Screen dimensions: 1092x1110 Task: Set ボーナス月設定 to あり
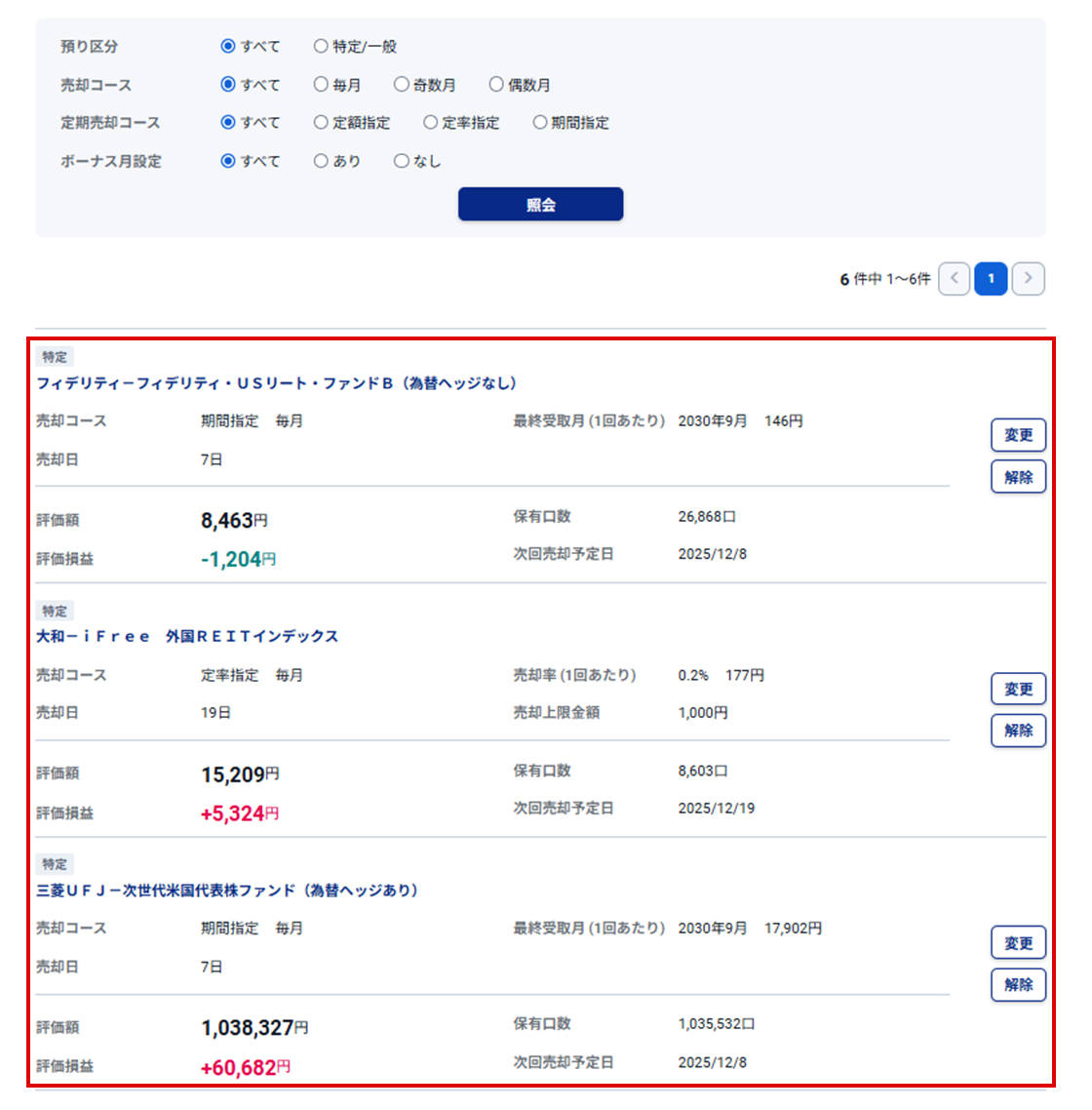pyautogui.click(x=321, y=161)
